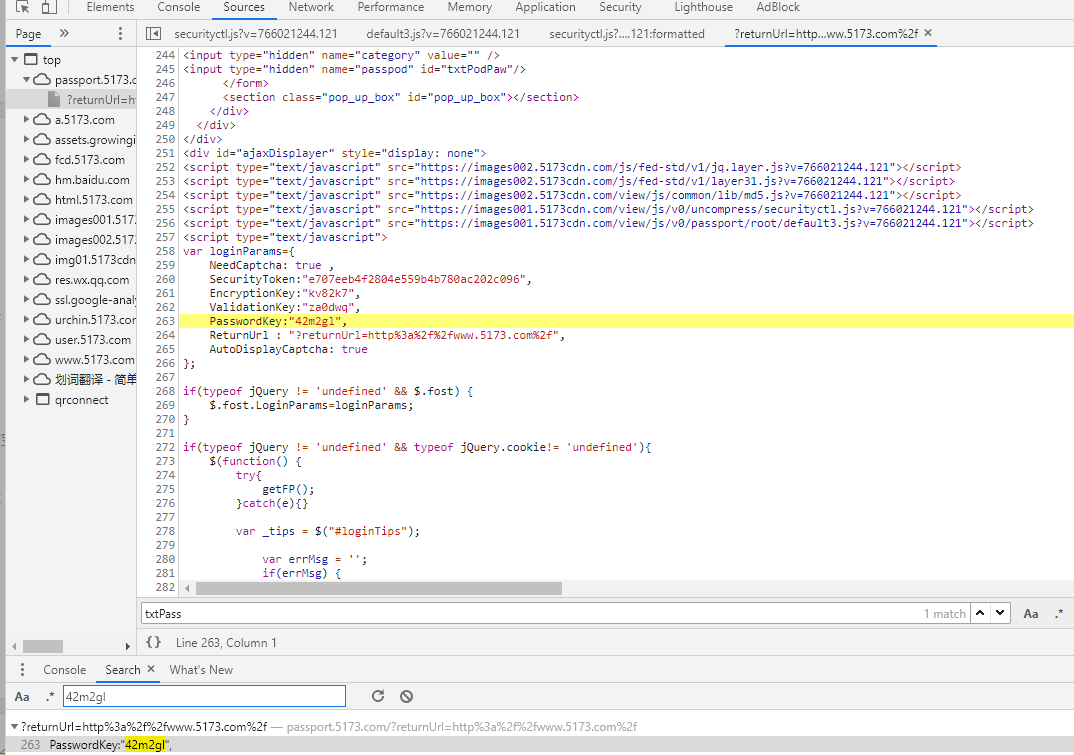Open the Memory tab
Viewport: 1074px width, 755px height.
469,7
